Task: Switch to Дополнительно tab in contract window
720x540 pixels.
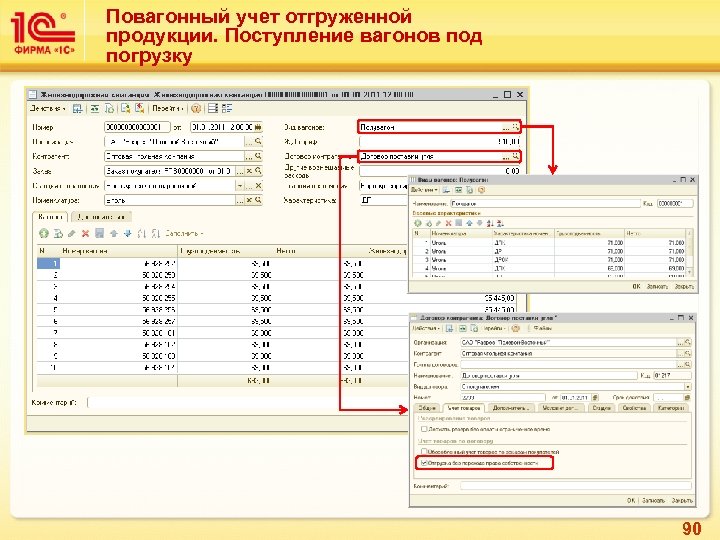Action: click(510, 408)
